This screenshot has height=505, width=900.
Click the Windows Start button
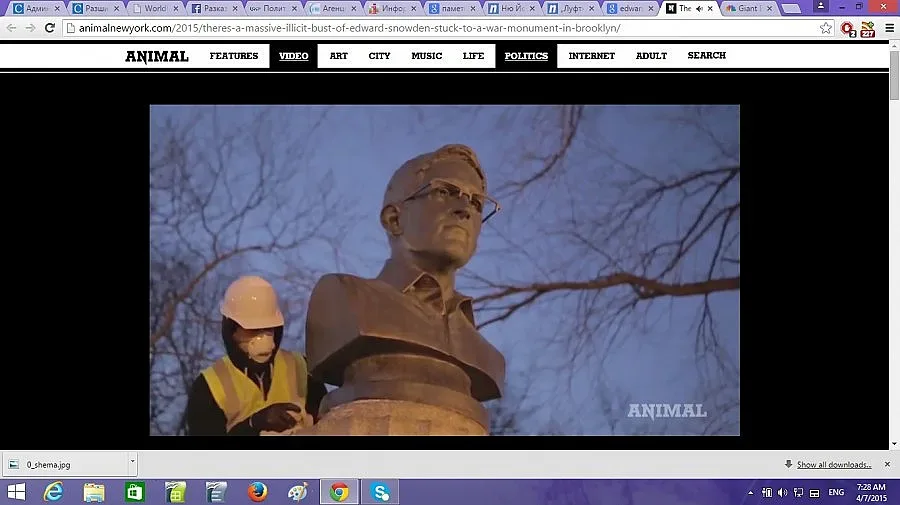[16, 492]
